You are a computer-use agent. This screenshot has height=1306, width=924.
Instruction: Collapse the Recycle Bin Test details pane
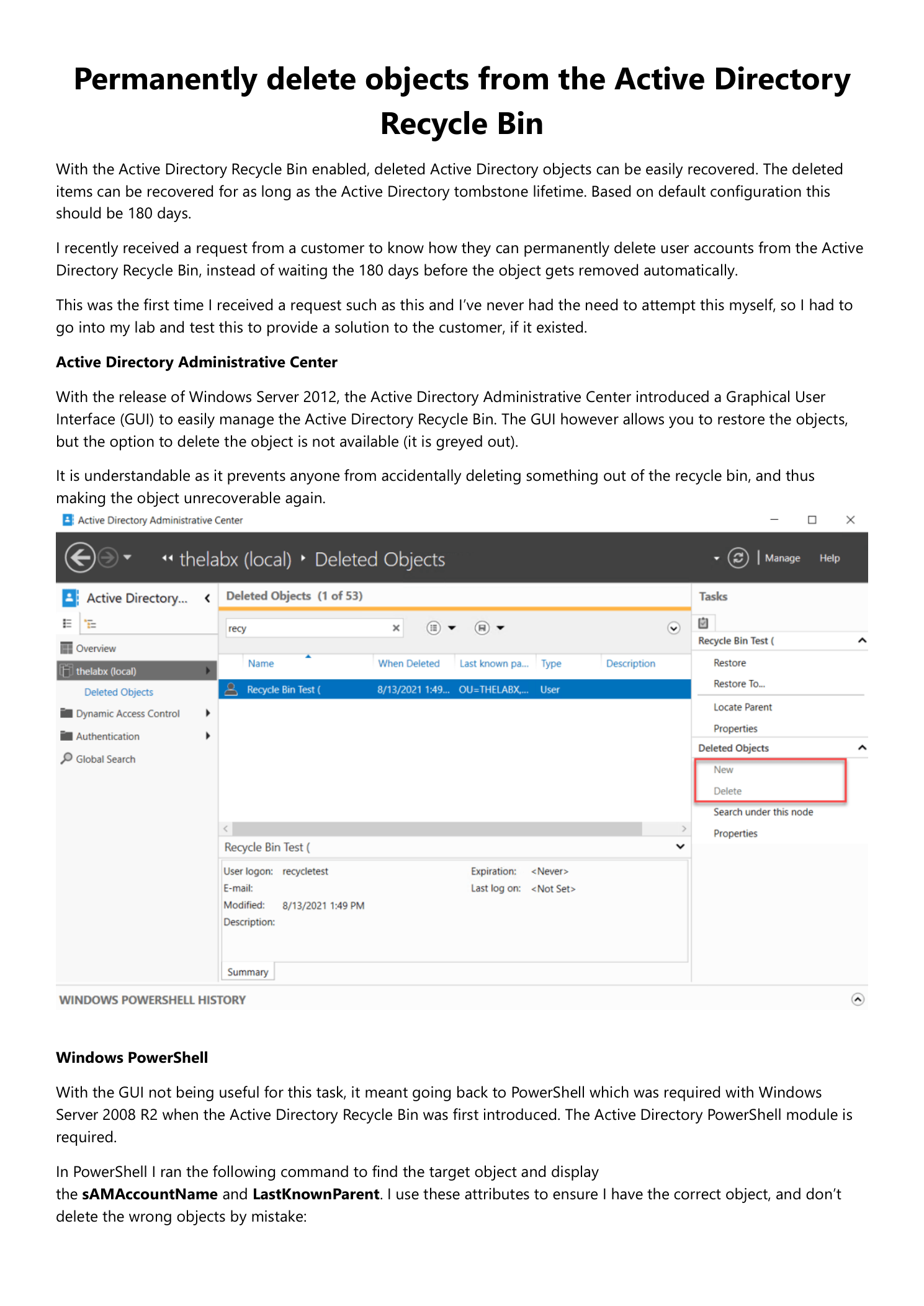(x=680, y=847)
